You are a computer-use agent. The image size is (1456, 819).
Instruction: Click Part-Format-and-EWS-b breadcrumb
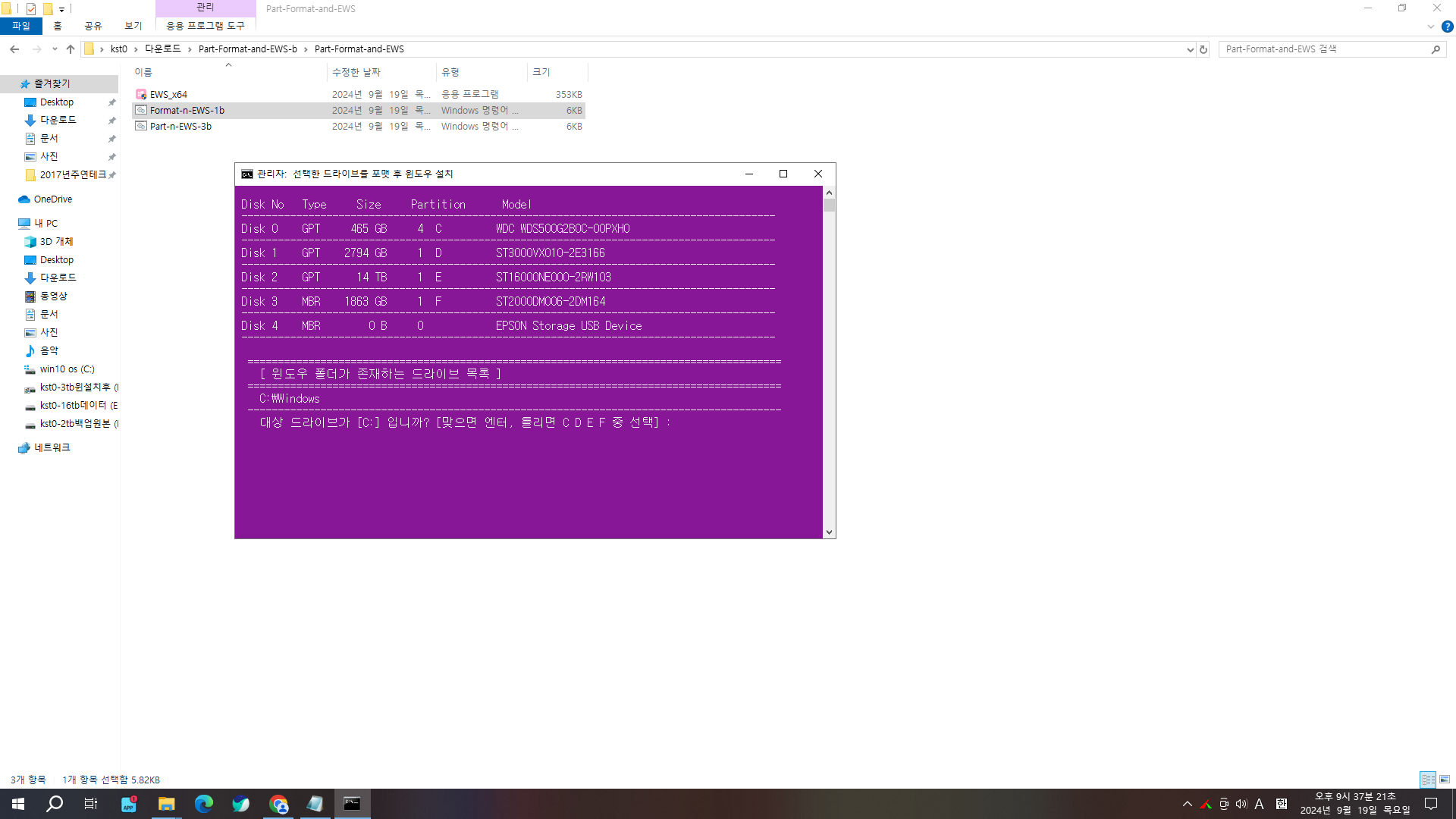click(248, 49)
